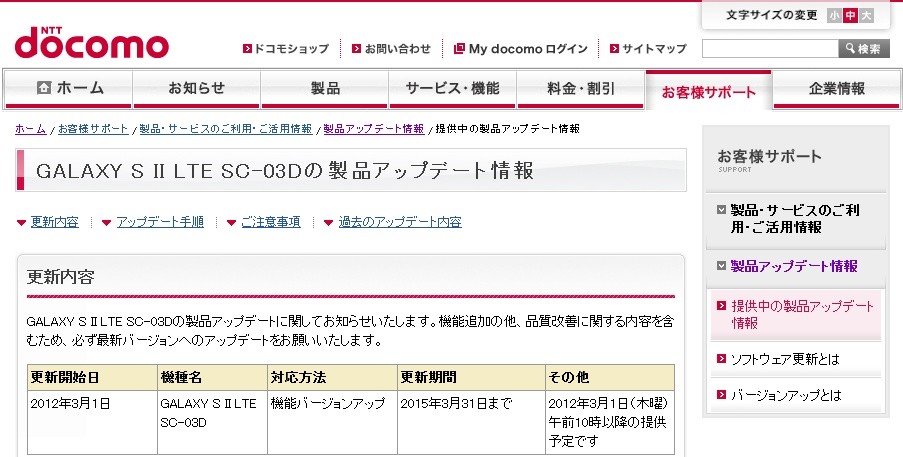Image resolution: width=903 pixels, height=457 pixels.
Task: Click the 更新期間 table header
Action: coord(471,378)
